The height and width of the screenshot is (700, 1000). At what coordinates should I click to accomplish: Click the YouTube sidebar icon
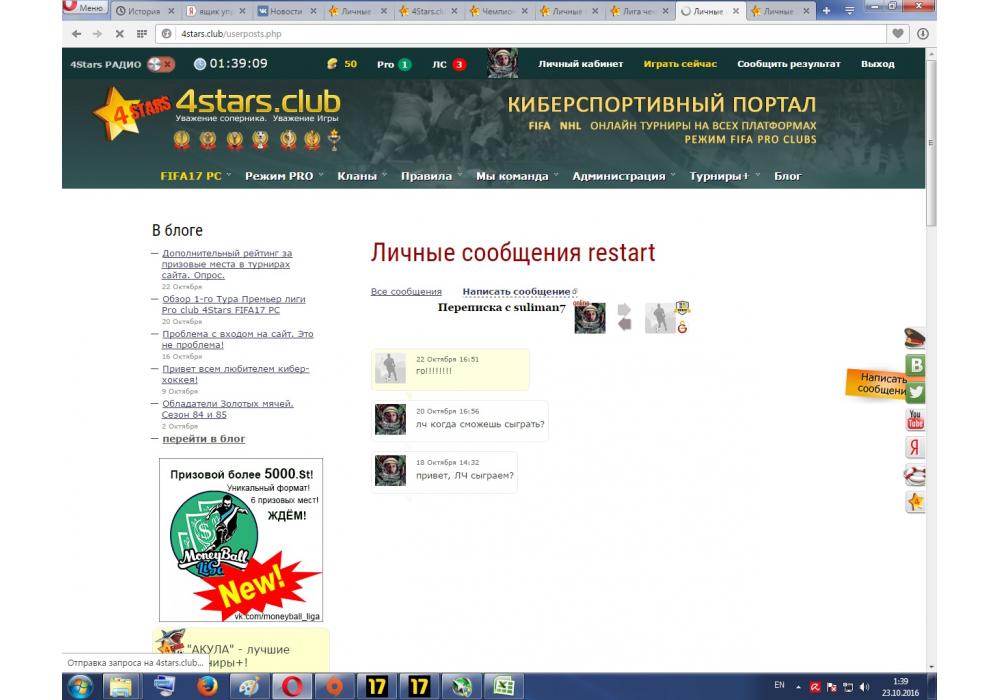click(x=914, y=420)
